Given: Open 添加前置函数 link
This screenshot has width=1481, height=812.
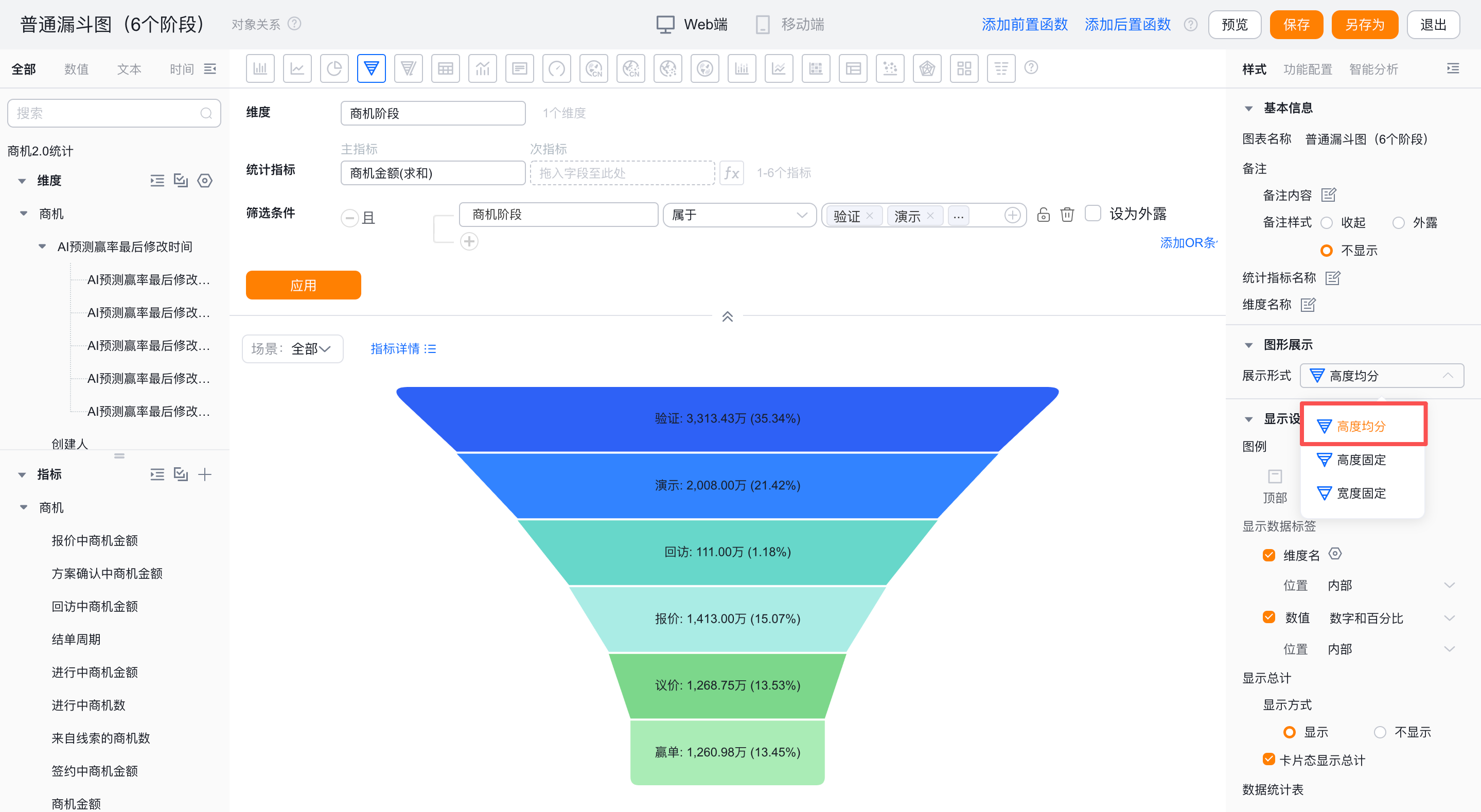Looking at the screenshot, I should pos(1025,25).
